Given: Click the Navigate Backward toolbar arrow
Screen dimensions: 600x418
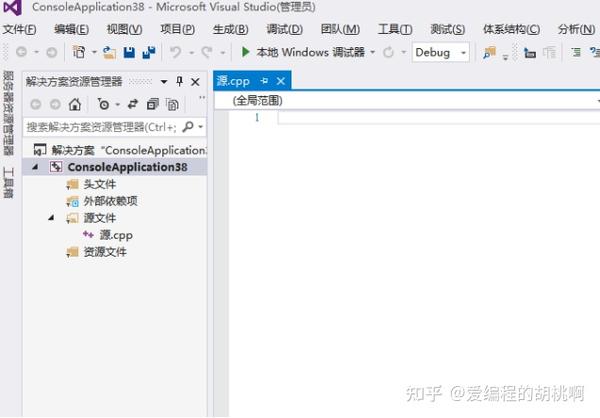Looking at the screenshot, I should (22, 52).
